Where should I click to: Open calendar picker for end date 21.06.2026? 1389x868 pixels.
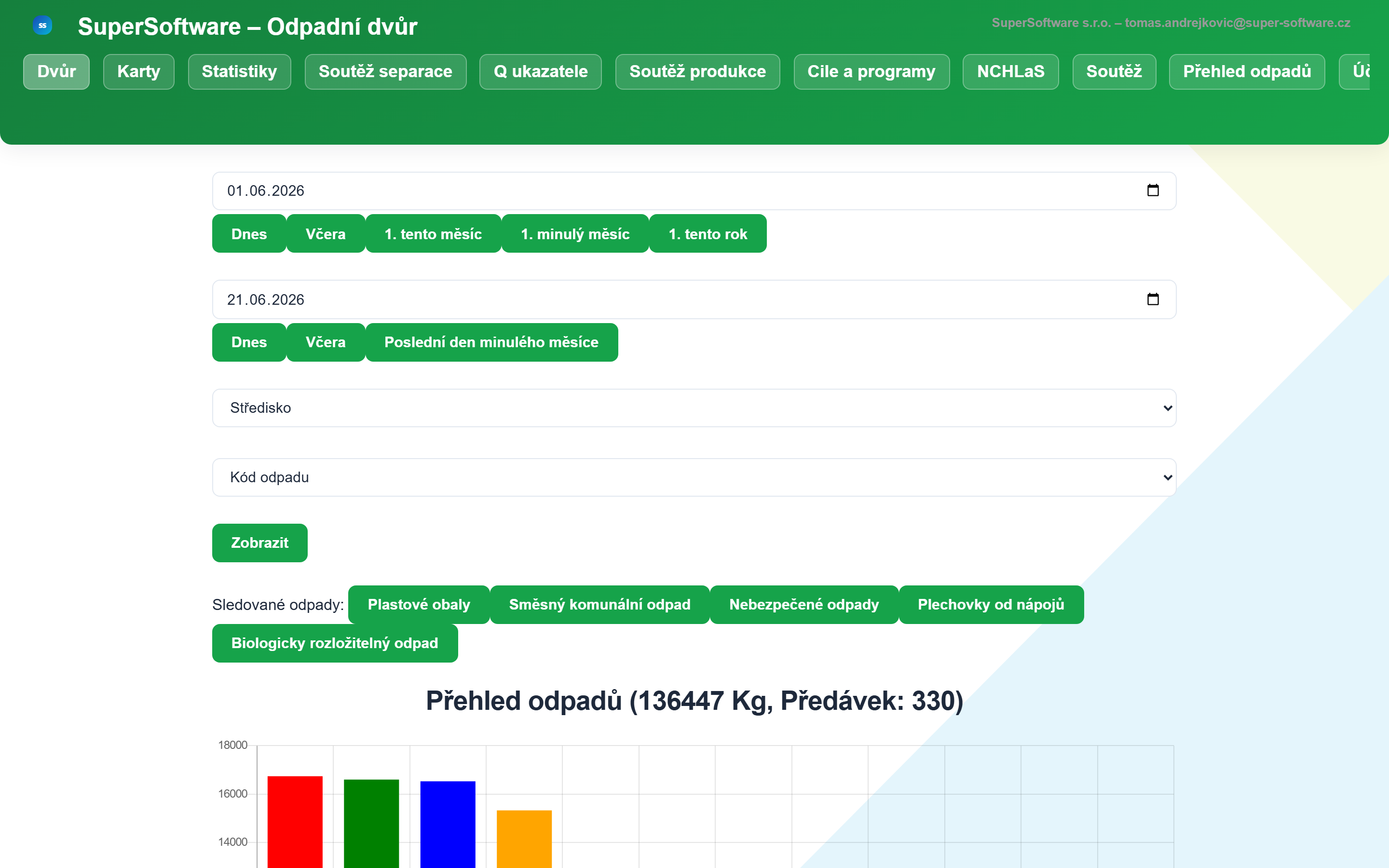tap(1153, 299)
